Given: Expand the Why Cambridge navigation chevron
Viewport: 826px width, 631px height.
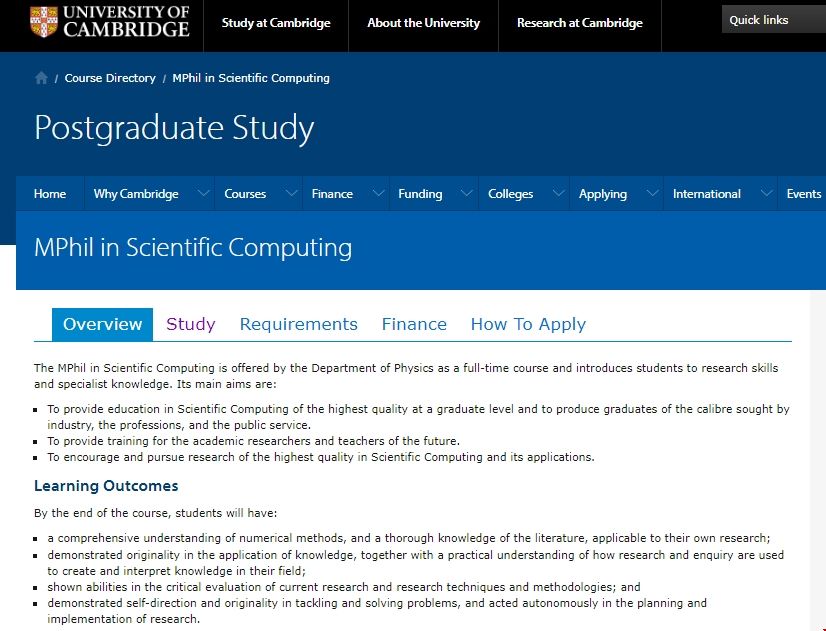Looking at the screenshot, I should [x=204, y=193].
